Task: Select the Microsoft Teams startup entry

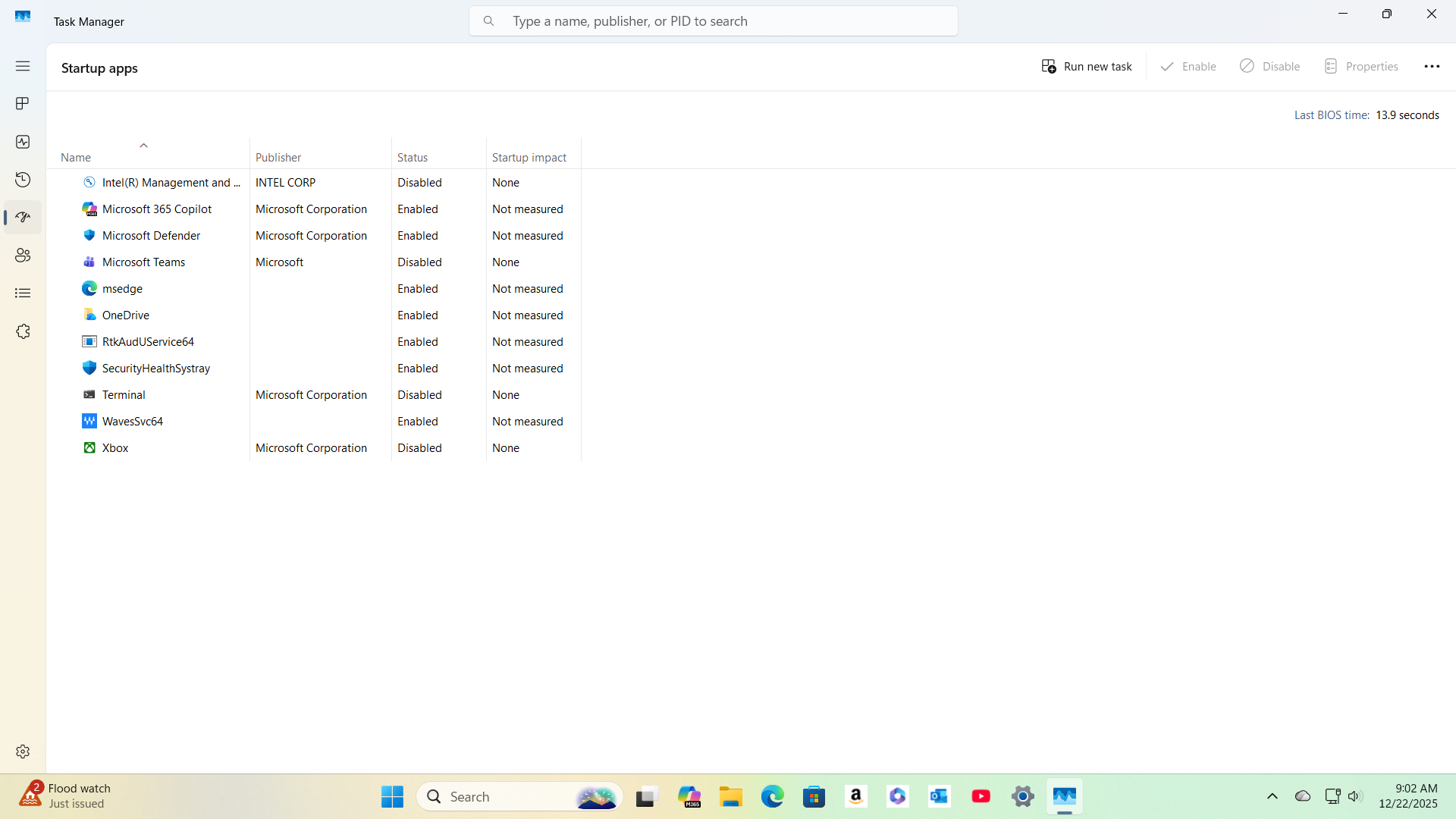Action: [x=143, y=262]
